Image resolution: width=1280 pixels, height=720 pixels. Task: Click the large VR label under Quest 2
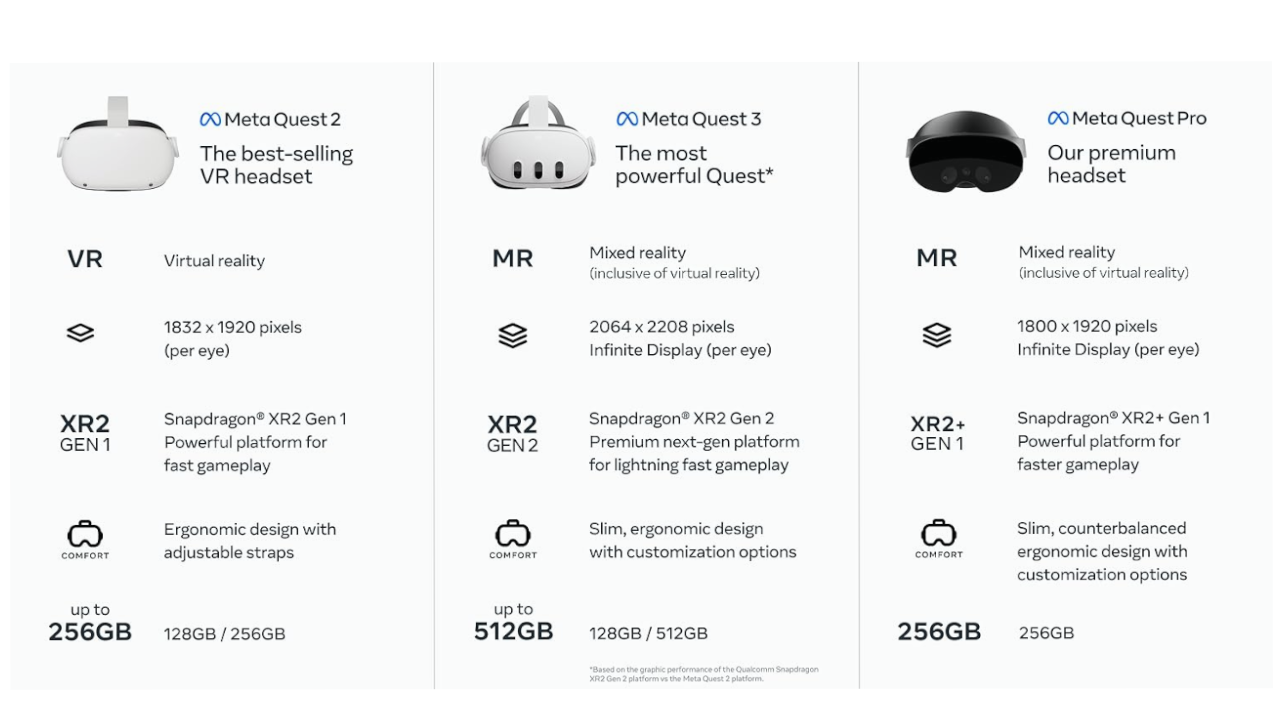[85, 260]
